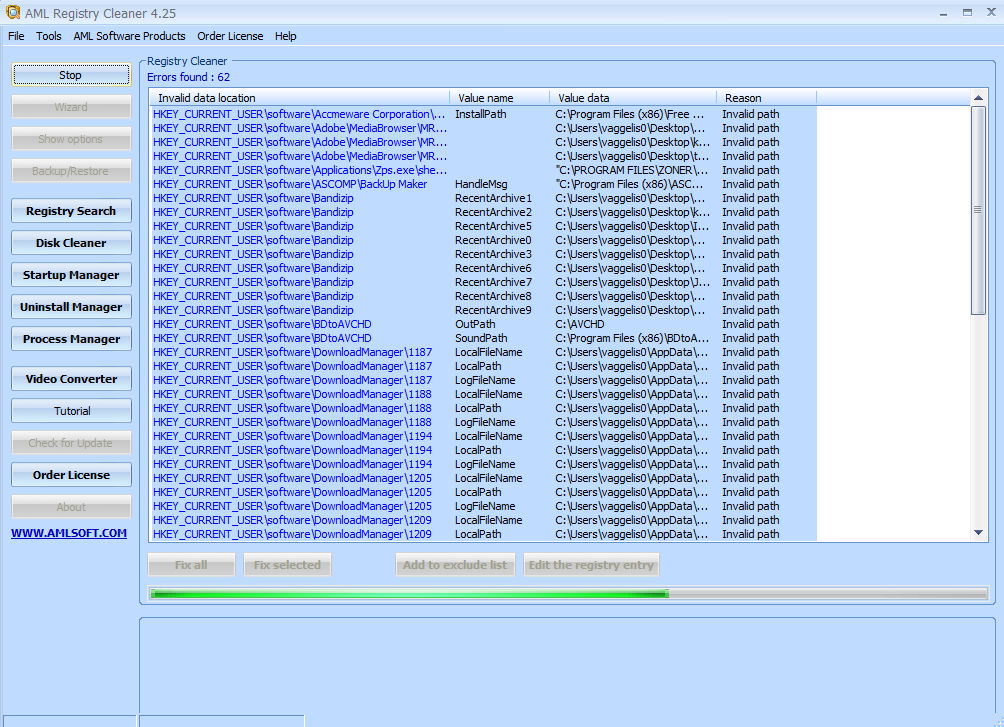The image size is (1004, 727).
Task: Select DownloadManager\1188 LogFileName row
Action: tap(483, 422)
